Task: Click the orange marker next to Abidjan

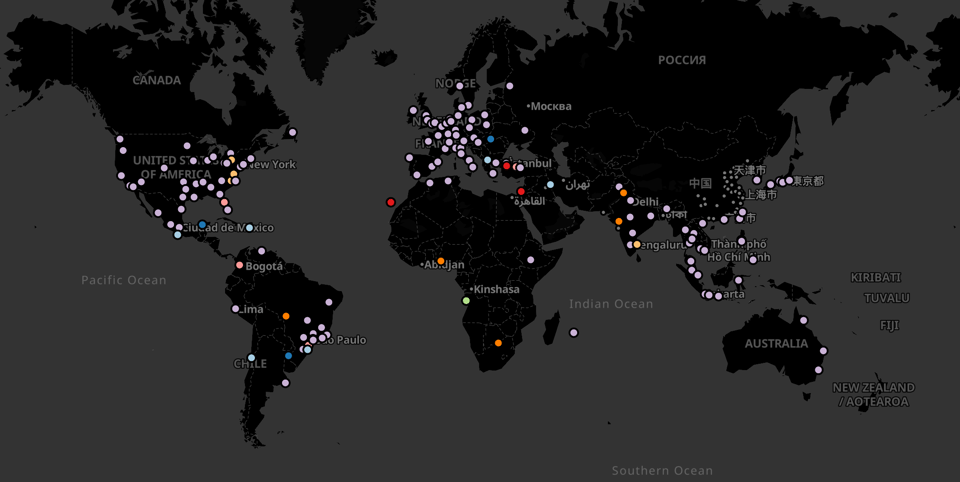Action: pyautogui.click(x=441, y=261)
